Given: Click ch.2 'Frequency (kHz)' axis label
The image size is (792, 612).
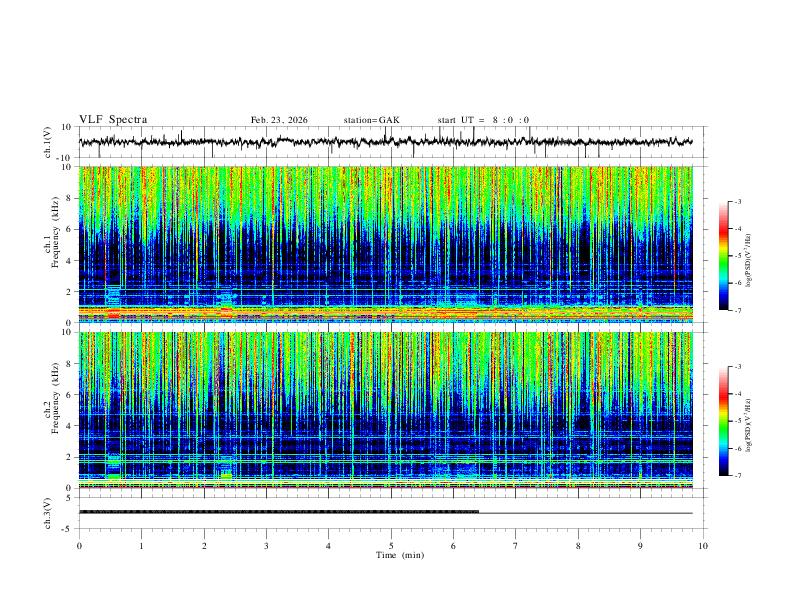Looking at the screenshot, I should (55, 398).
